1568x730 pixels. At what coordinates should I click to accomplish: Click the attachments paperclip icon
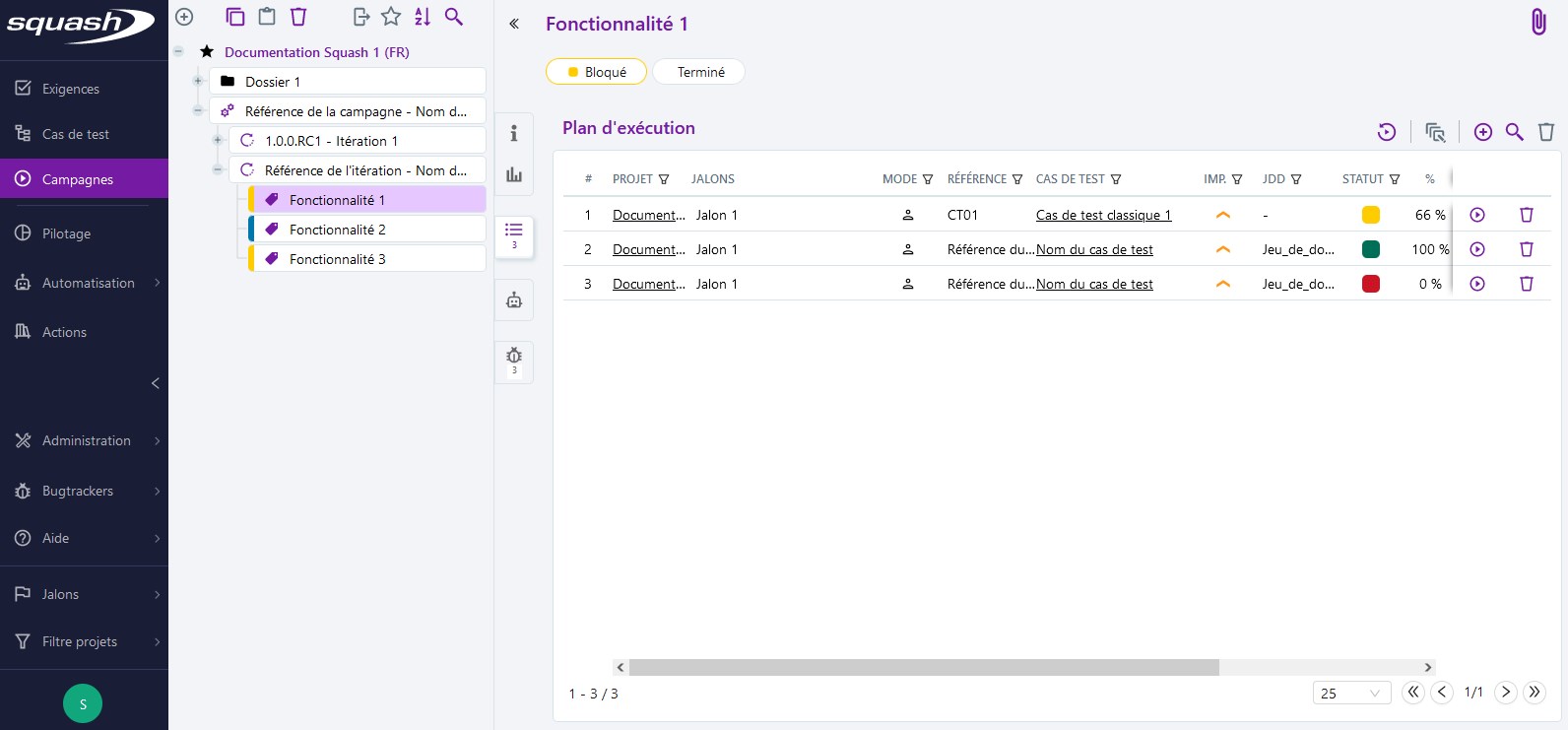[x=1537, y=22]
